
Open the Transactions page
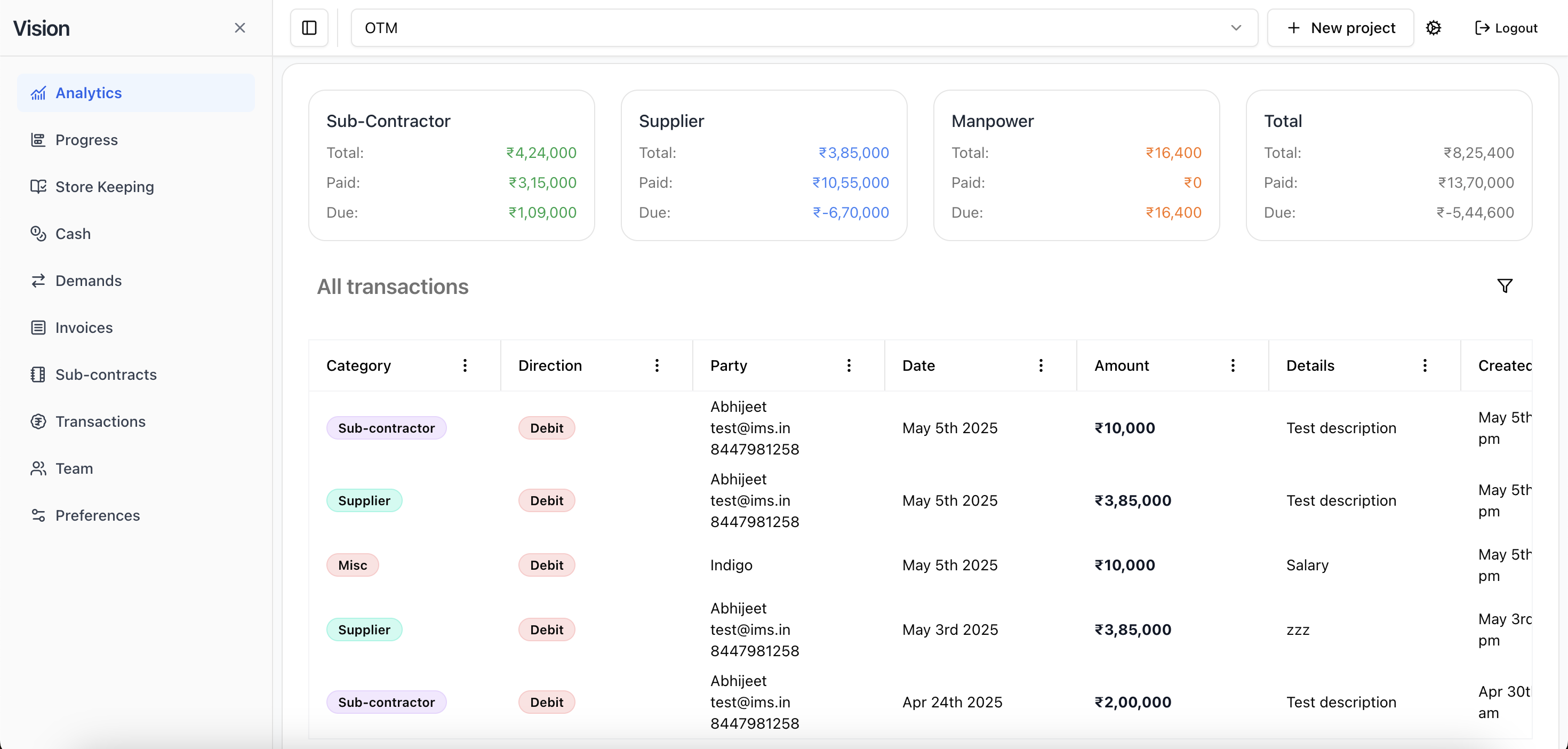[x=100, y=421]
